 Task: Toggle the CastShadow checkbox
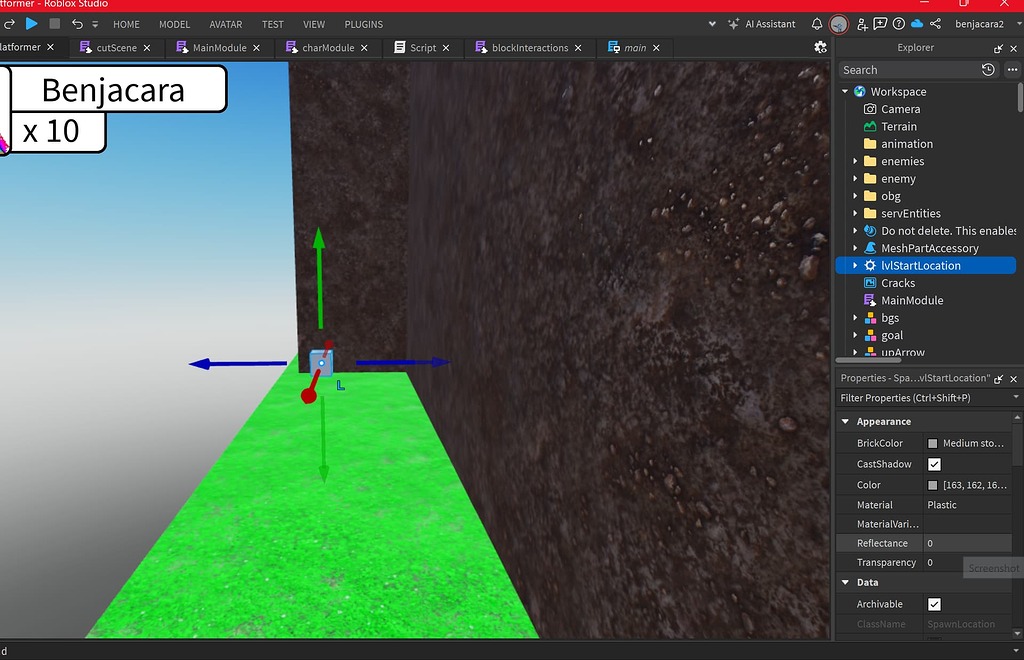pos(935,464)
